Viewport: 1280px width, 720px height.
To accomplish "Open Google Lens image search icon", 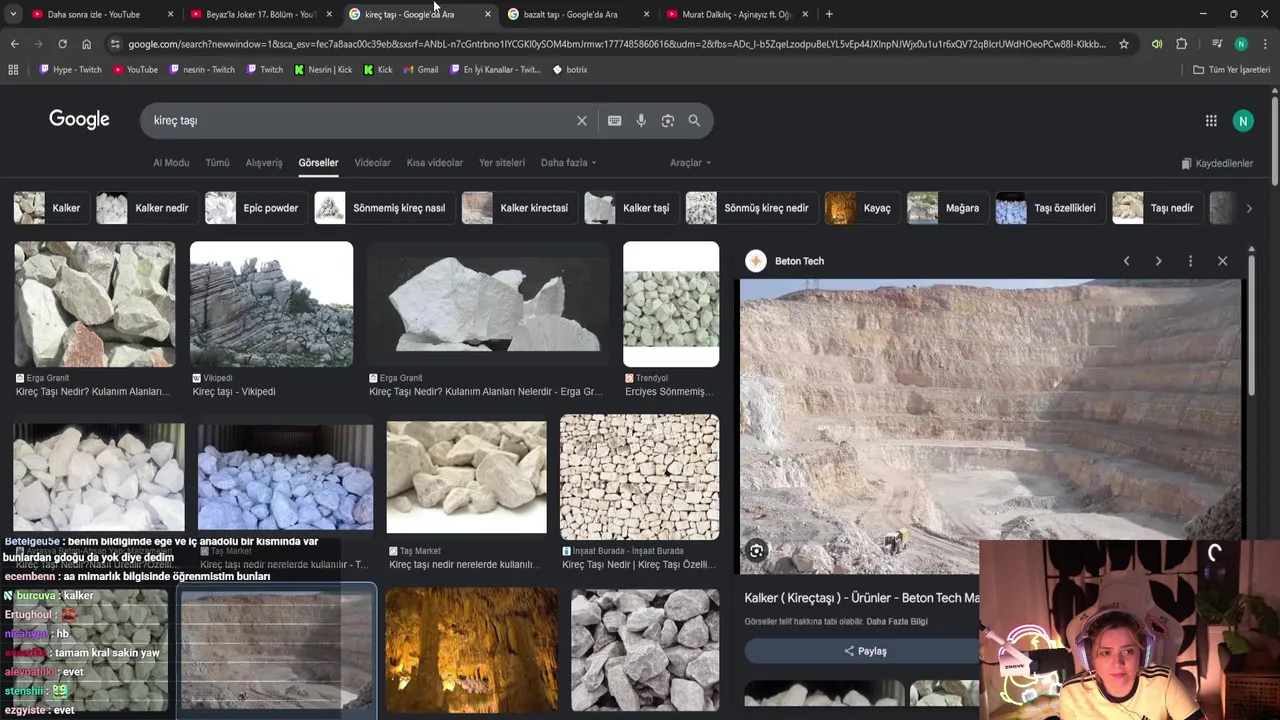I will 667,121.
